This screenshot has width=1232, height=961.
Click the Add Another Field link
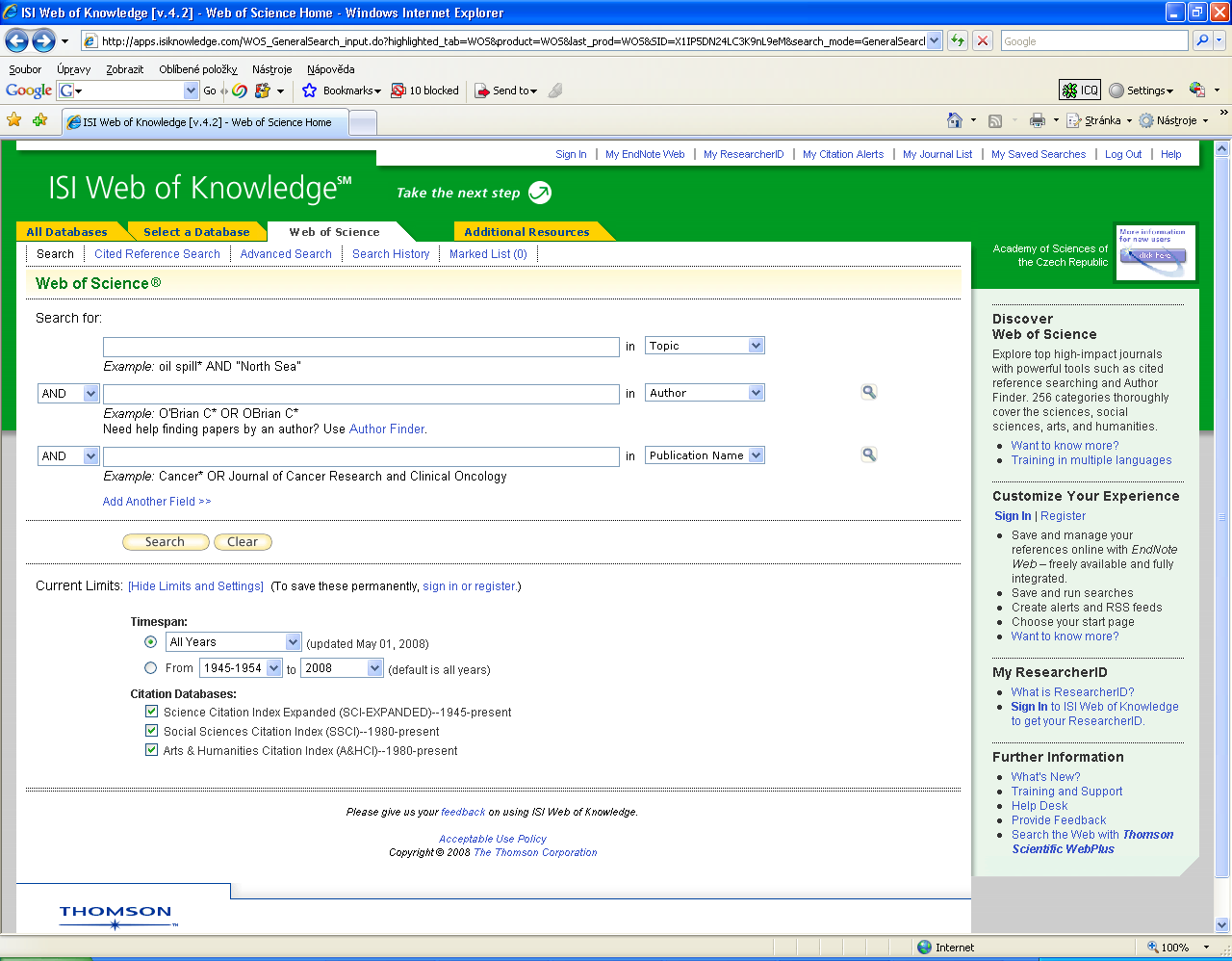click(x=157, y=502)
